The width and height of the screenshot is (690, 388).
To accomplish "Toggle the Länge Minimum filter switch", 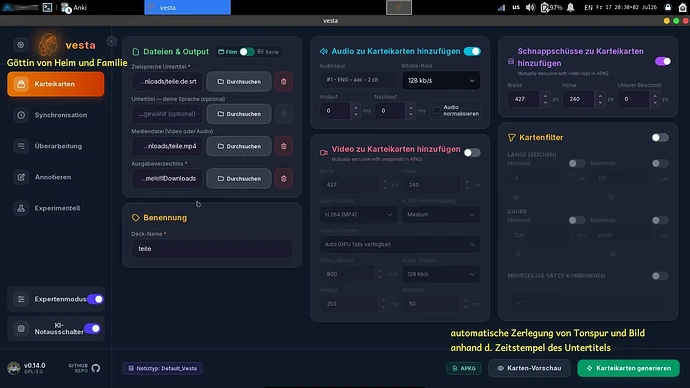I will tap(576, 164).
